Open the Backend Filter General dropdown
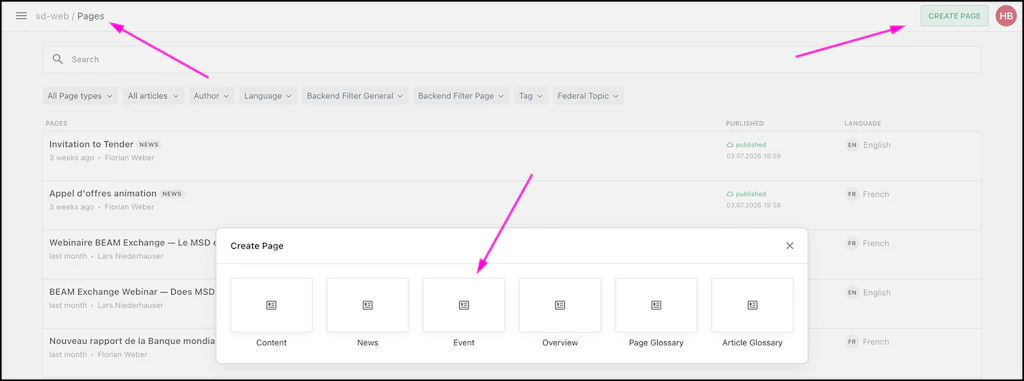1024x381 pixels. pyautogui.click(x=355, y=96)
